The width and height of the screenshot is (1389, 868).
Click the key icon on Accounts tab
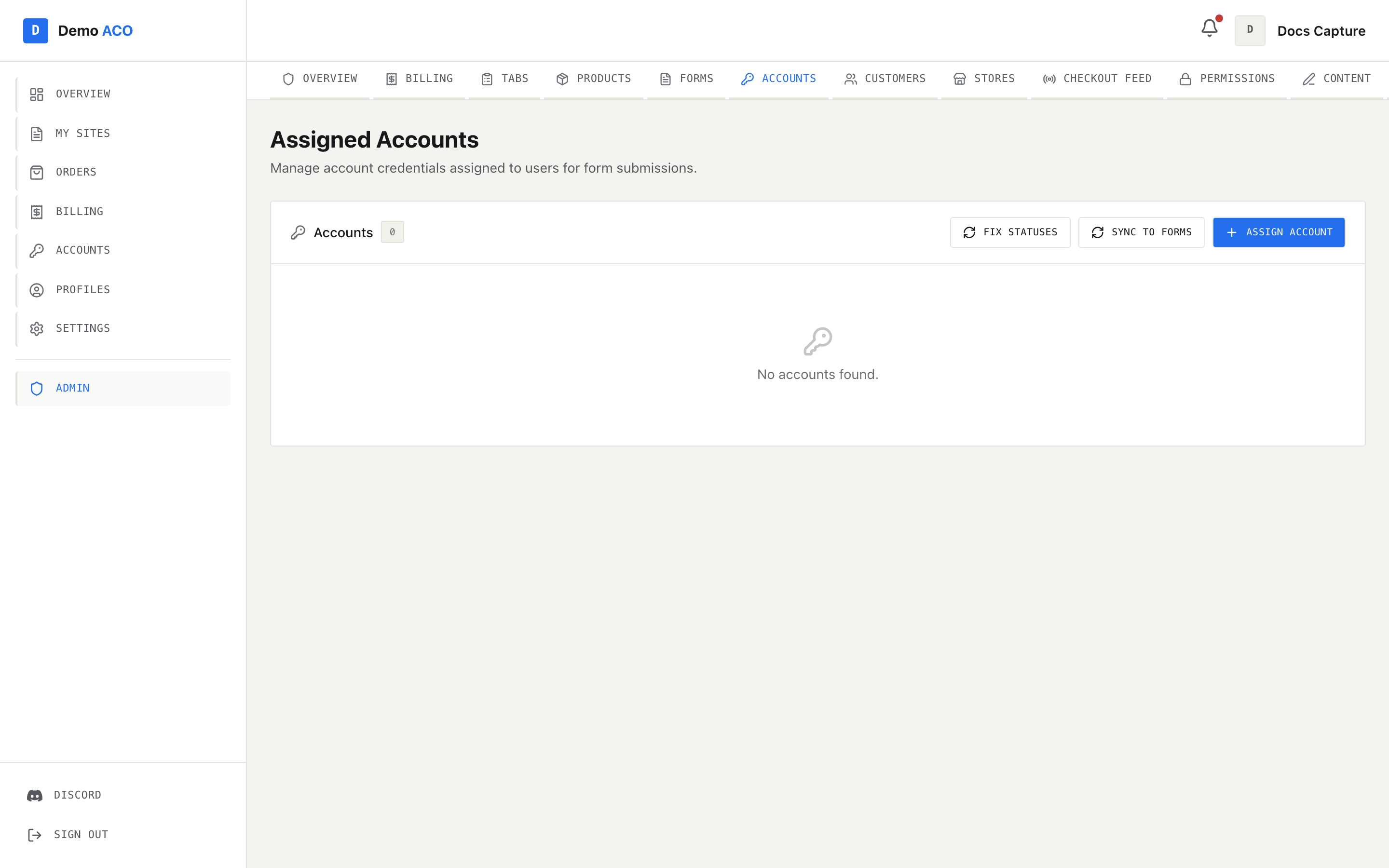pyautogui.click(x=747, y=79)
